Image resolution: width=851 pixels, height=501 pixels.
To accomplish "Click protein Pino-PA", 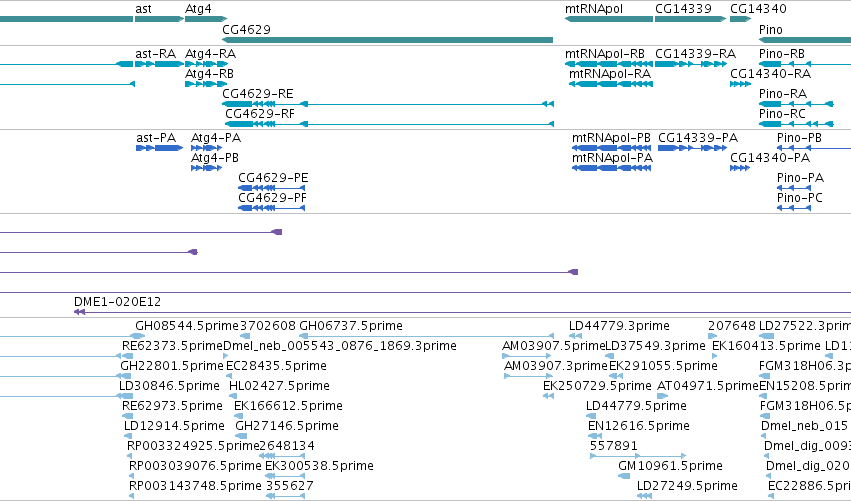I will pos(794,188).
